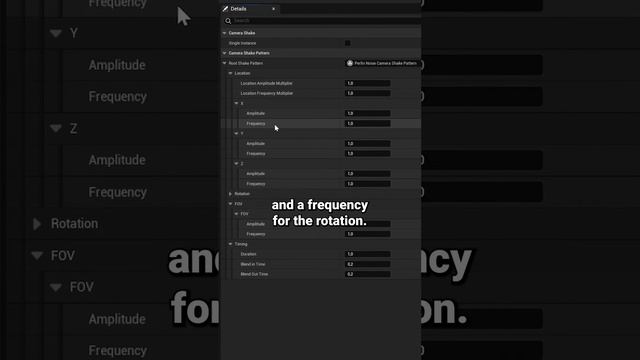Collapse the Camera Shake category

click(224, 33)
